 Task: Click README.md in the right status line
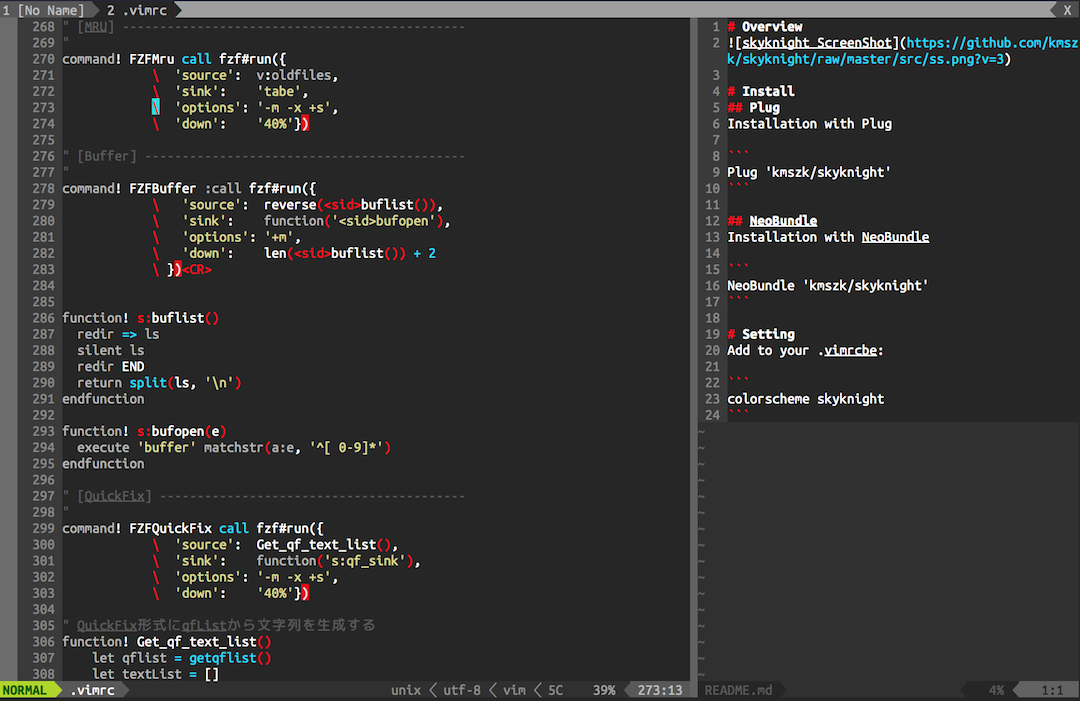tap(738, 690)
